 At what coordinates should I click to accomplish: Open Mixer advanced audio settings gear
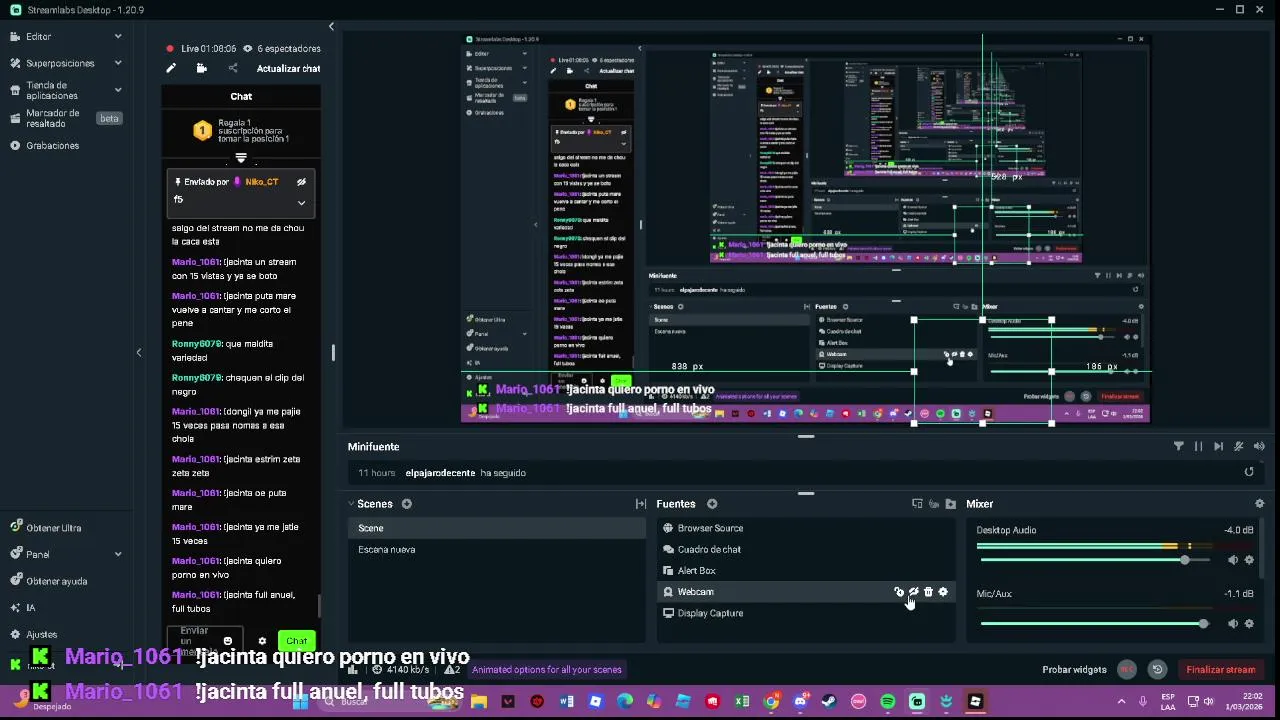pos(1259,504)
